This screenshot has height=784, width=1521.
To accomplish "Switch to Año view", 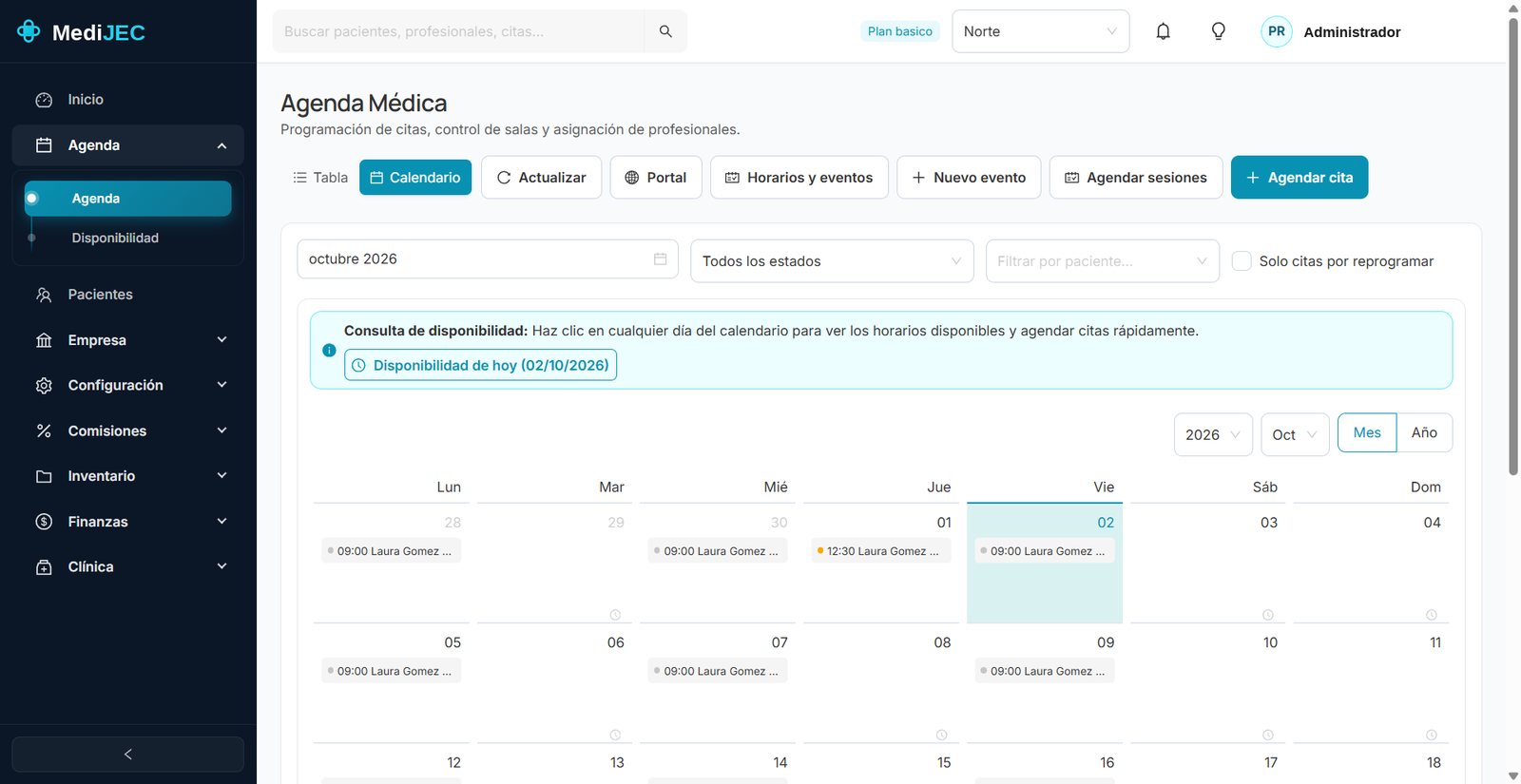I will (x=1424, y=432).
